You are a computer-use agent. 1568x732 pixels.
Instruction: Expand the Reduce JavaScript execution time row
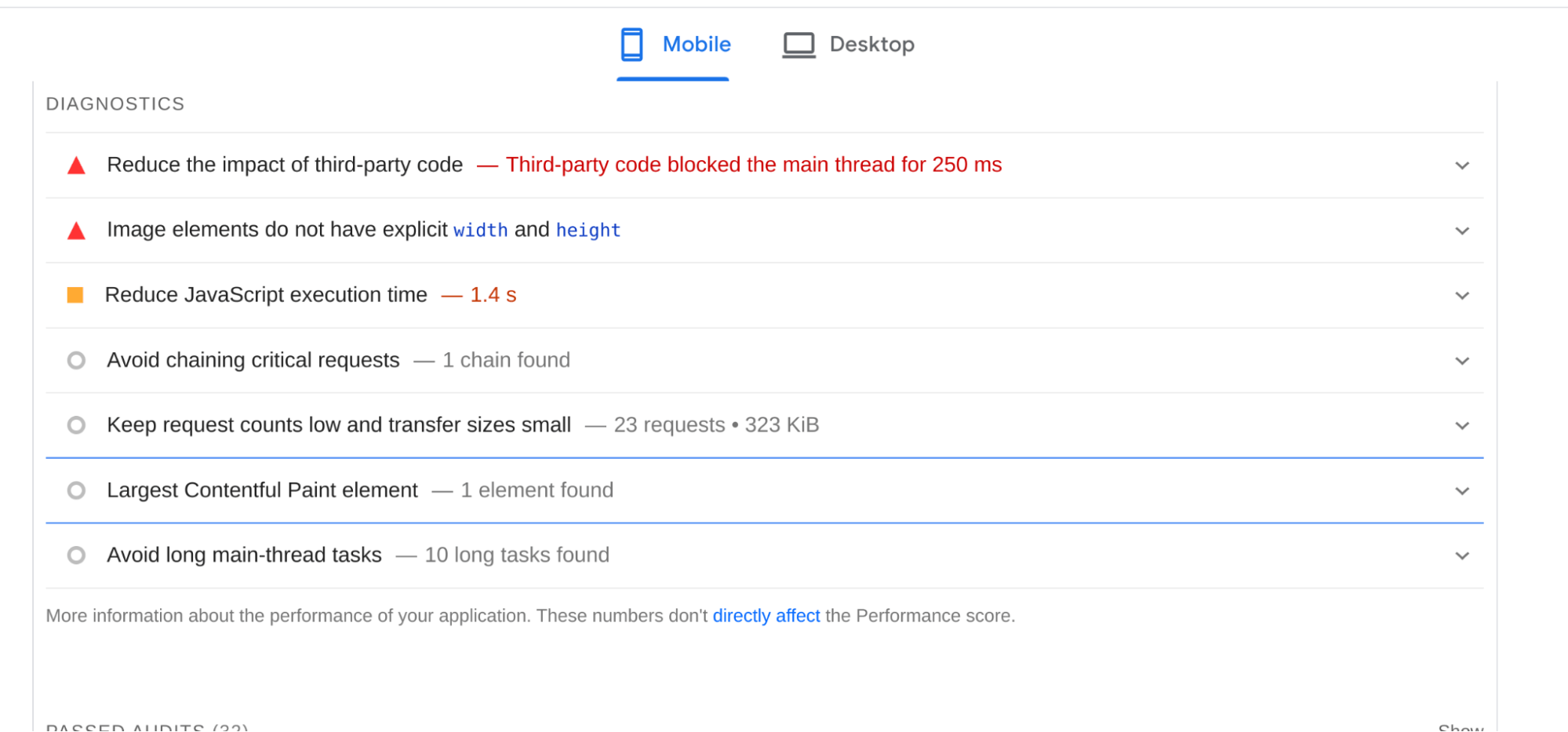click(x=1461, y=296)
